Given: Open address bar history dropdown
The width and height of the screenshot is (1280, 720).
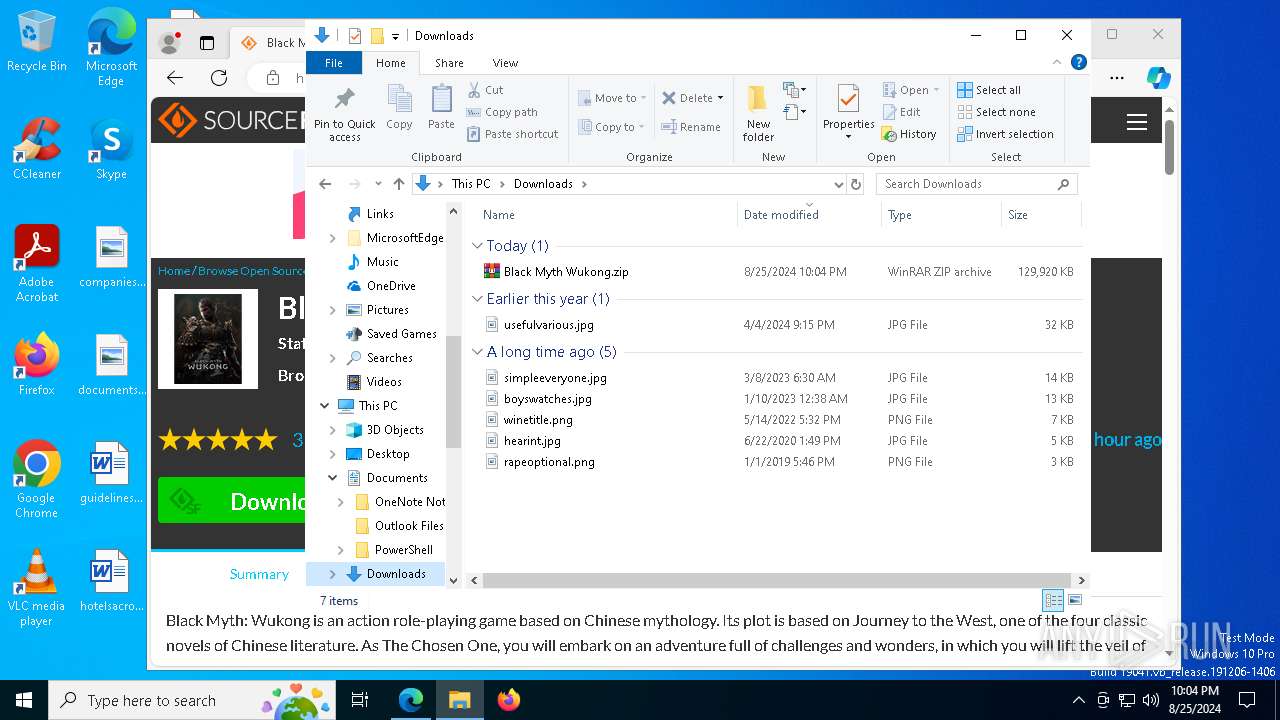Looking at the screenshot, I should [838, 184].
